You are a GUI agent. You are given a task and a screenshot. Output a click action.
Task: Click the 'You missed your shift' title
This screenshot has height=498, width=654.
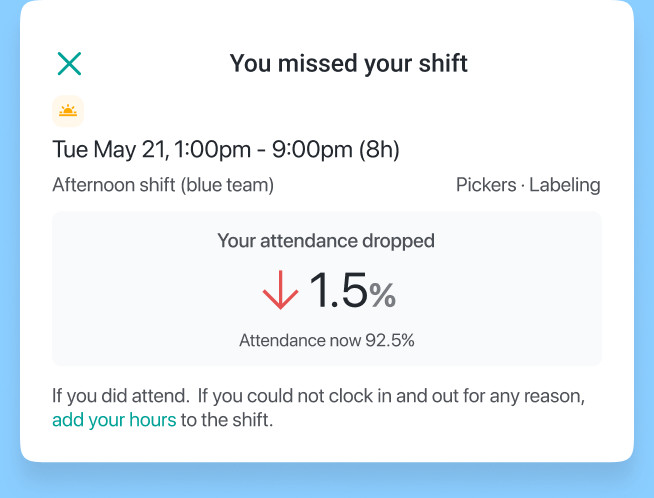click(349, 64)
